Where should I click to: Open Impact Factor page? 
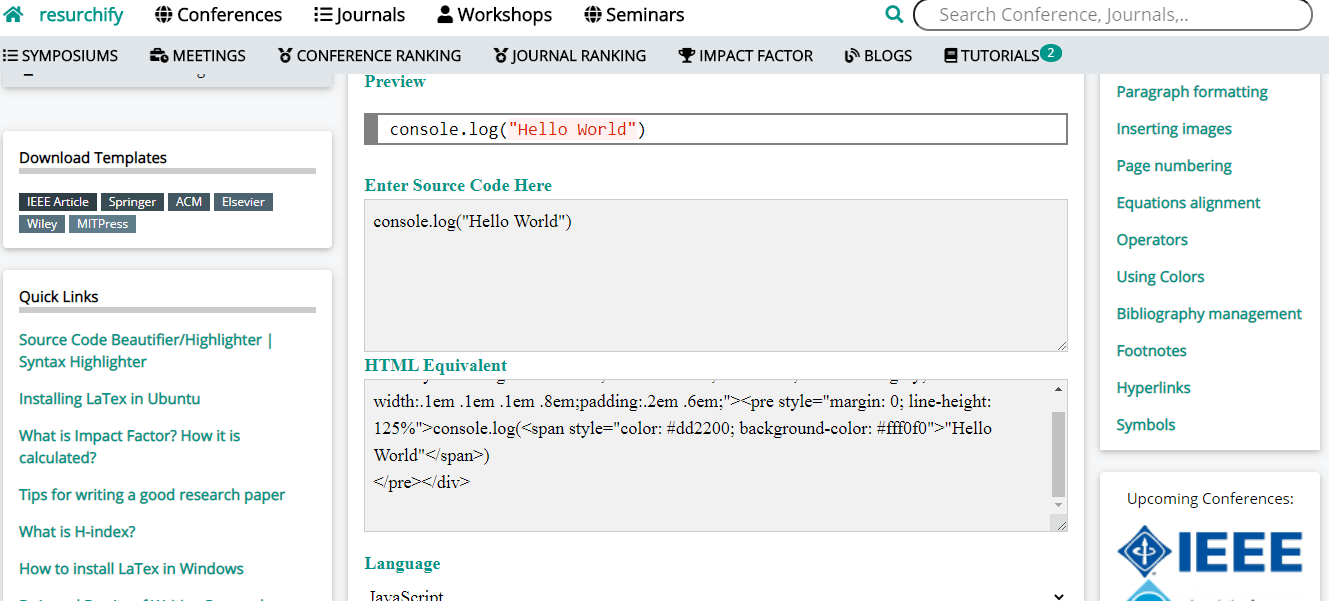[x=746, y=56]
